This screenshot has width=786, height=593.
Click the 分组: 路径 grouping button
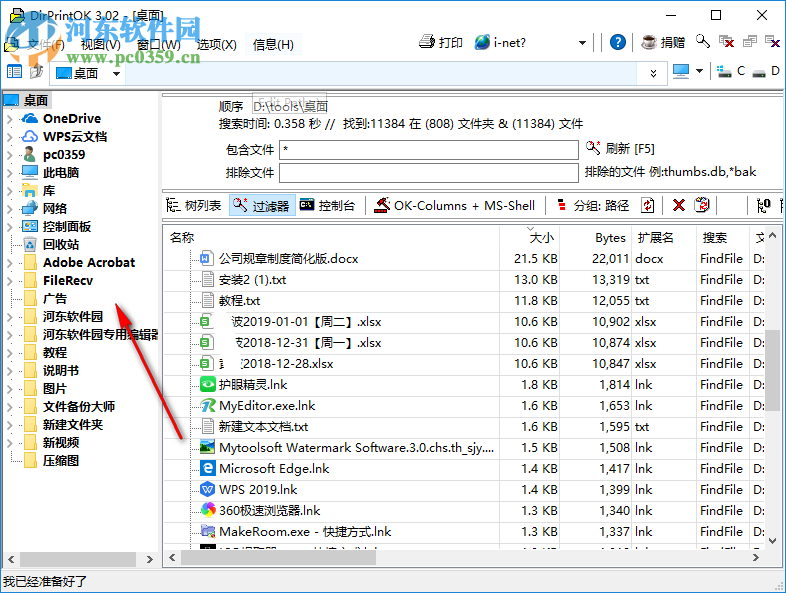point(593,206)
